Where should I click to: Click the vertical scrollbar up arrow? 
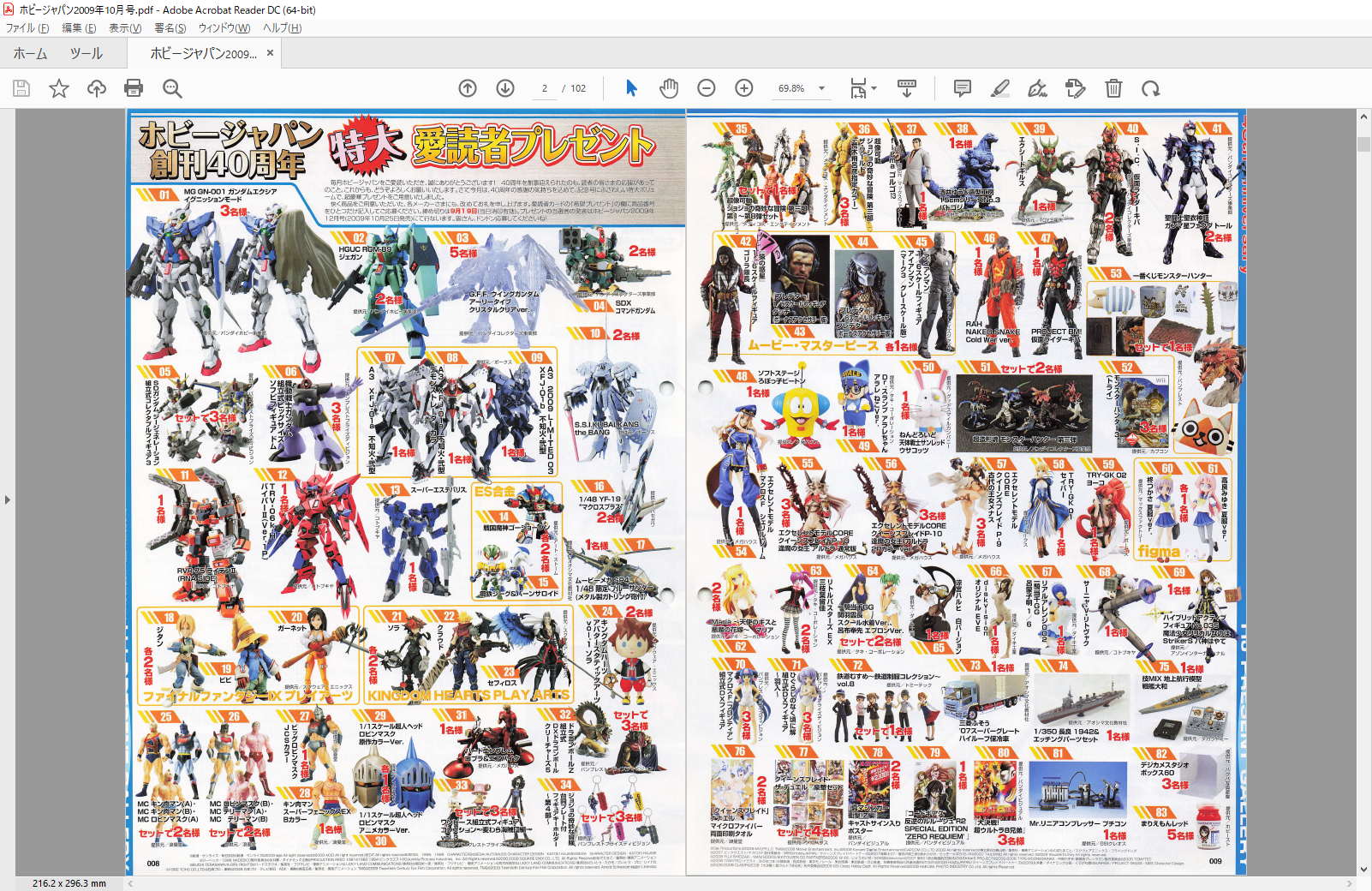point(1363,117)
